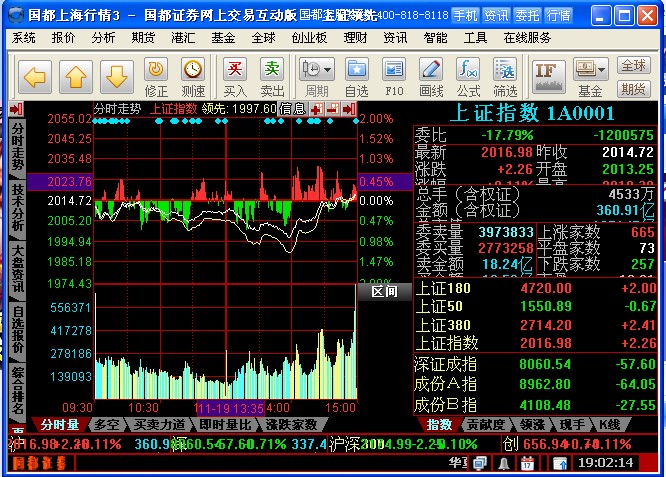Open the 公式 formula fx icon
This screenshot has width=666, height=477.
click(x=468, y=69)
